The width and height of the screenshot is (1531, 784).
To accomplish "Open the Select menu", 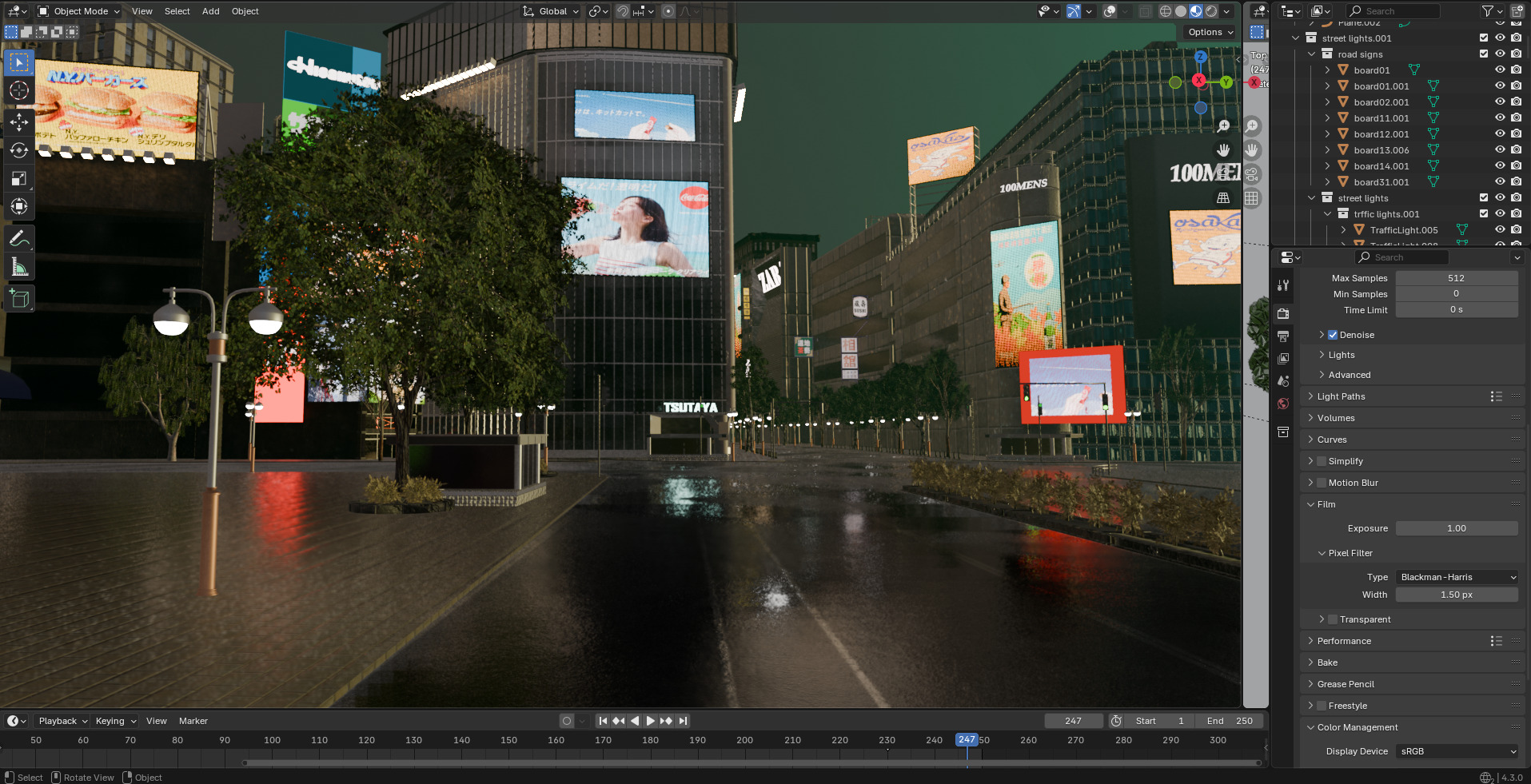I will (x=177, y=11).
